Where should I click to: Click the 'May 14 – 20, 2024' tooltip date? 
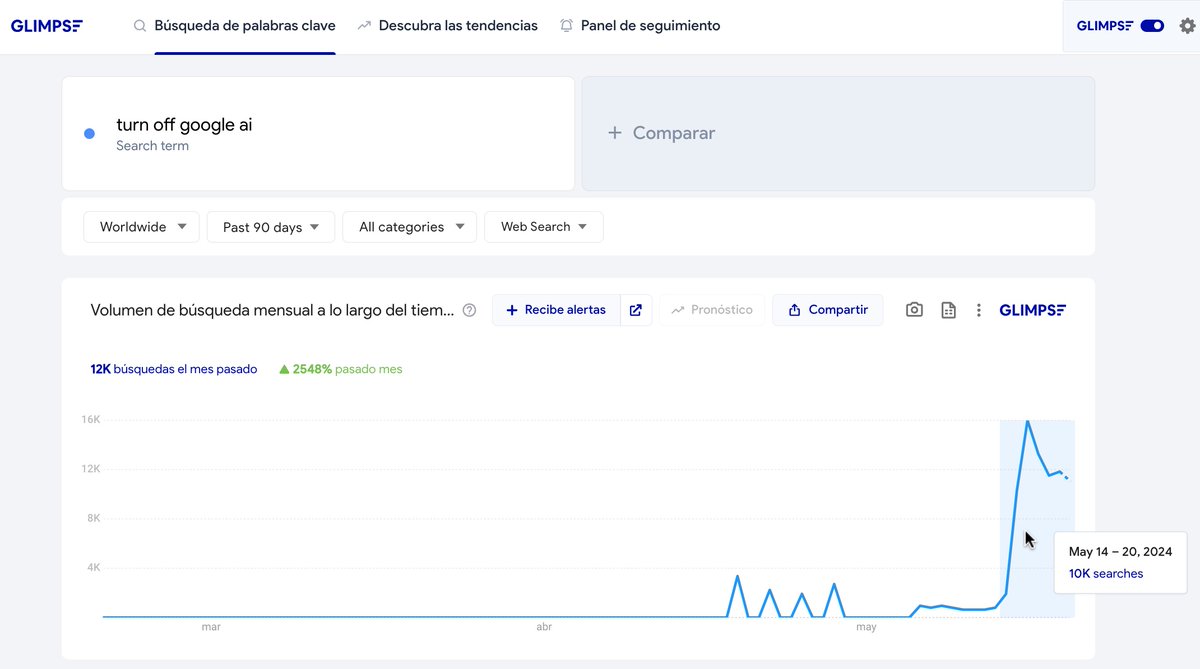point(1120,551)
